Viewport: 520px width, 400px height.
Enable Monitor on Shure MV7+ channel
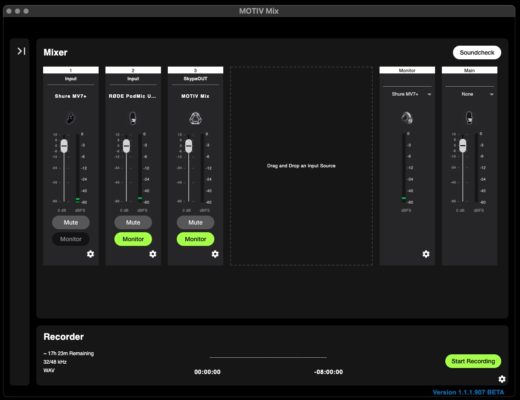click(71, 239)
